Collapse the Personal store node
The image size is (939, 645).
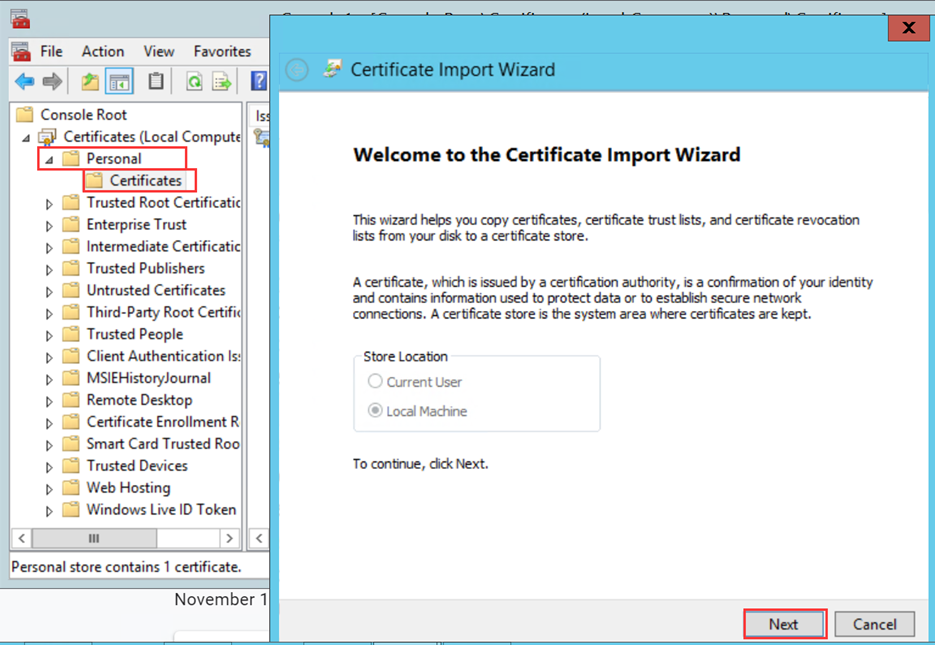49,160
